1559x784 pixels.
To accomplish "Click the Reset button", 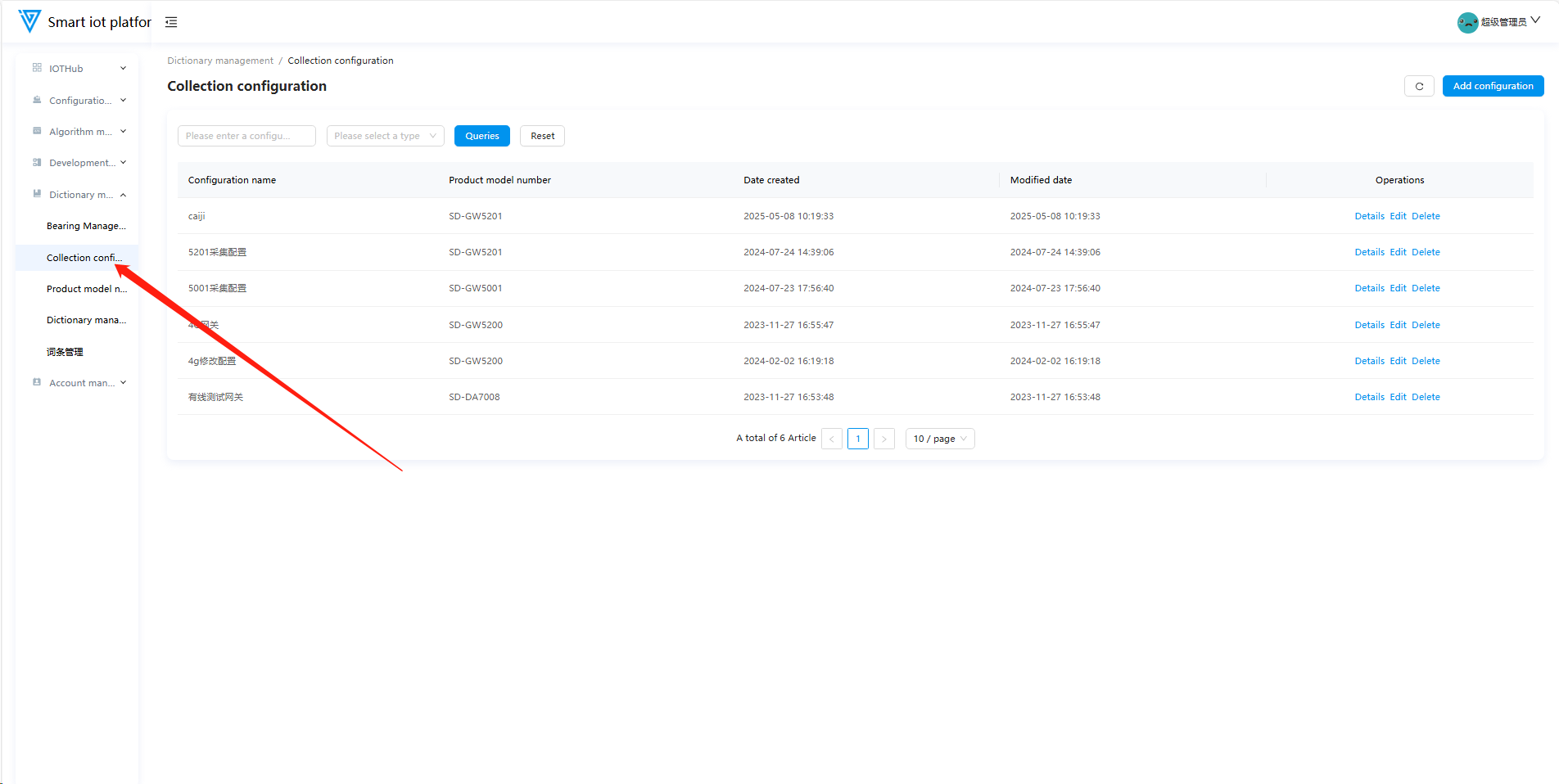I will tap(542, 136).
